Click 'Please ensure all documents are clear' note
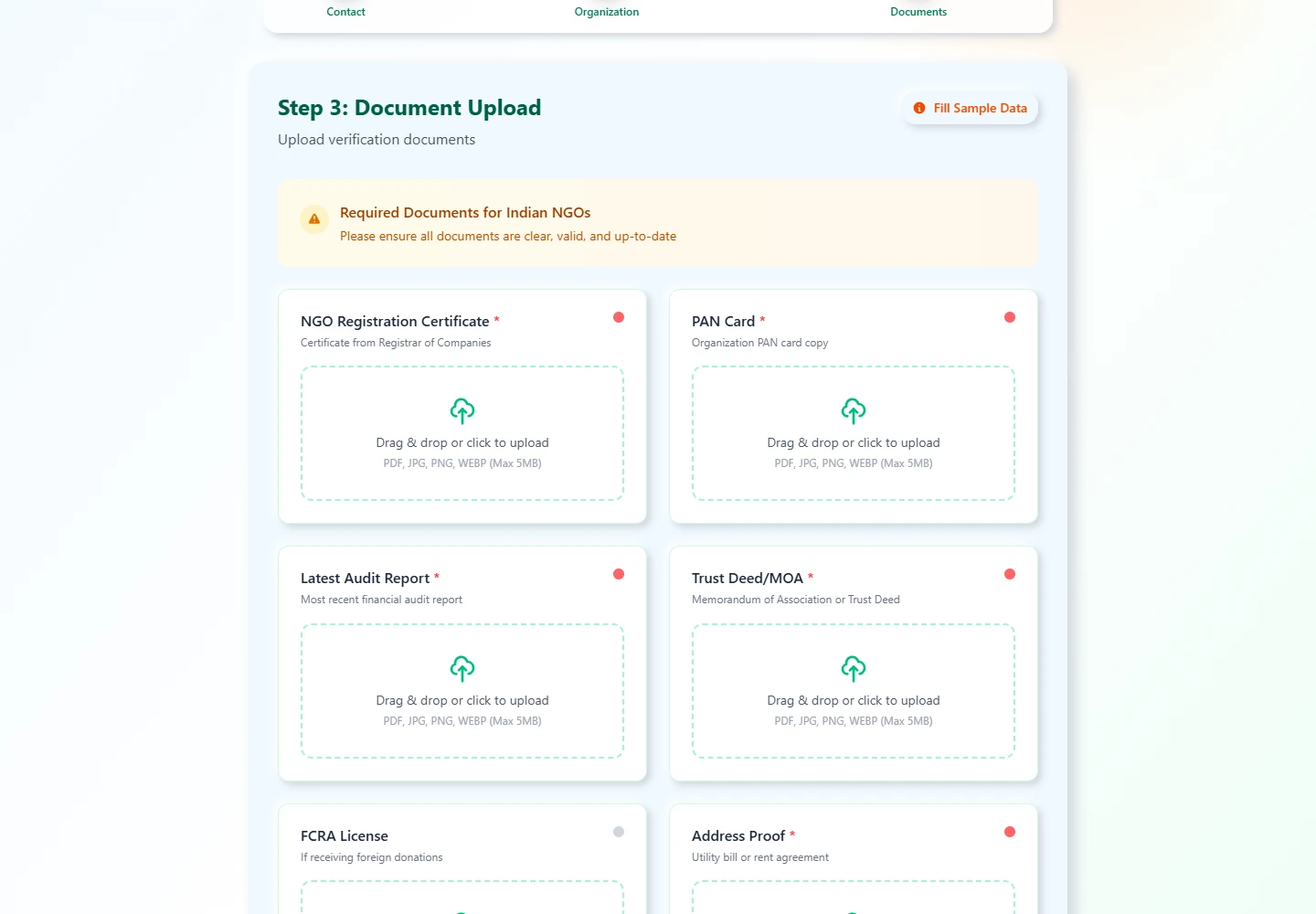 tap(508, 237)
